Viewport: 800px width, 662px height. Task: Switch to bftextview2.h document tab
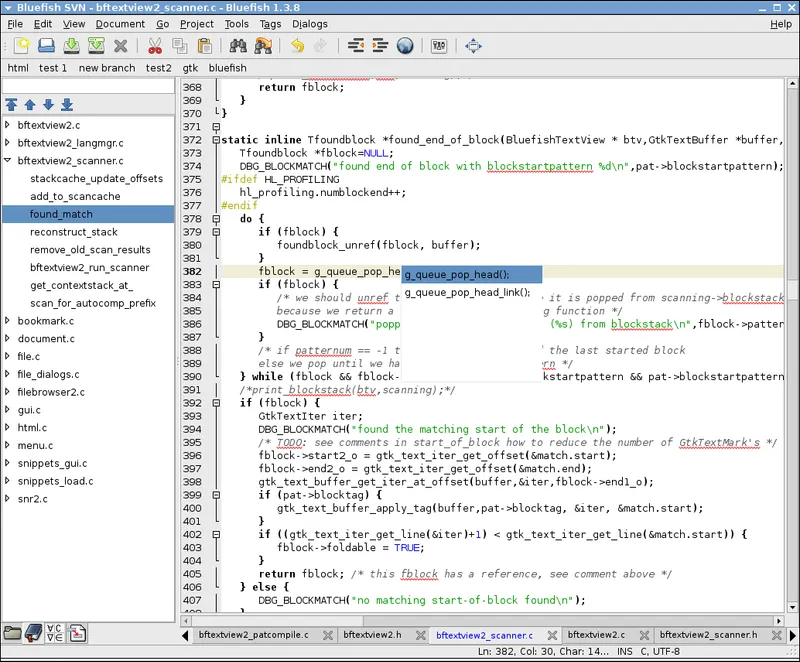coord(372,635)
